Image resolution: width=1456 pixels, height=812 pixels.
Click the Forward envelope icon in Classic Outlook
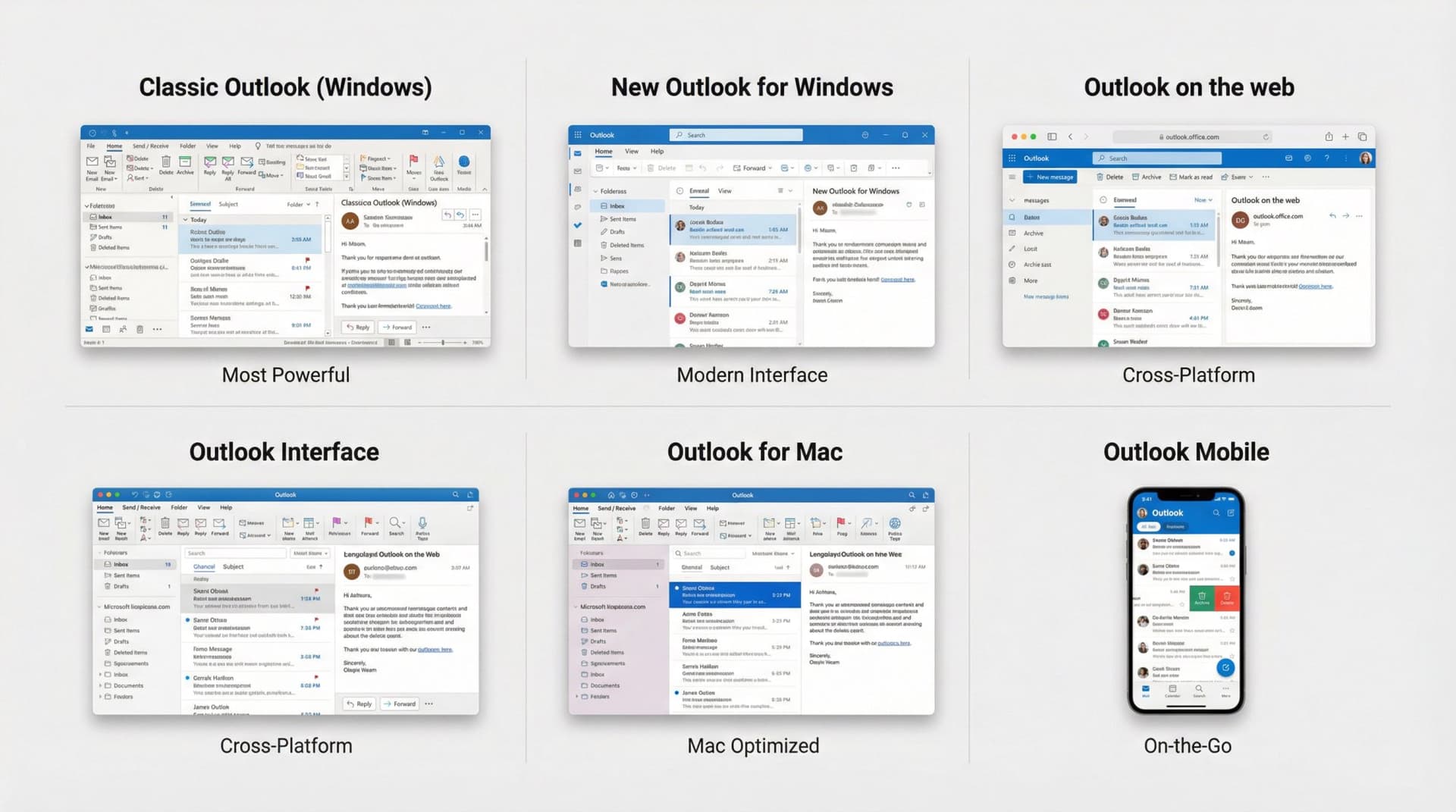pyautogui.click(x=246, y=163)
